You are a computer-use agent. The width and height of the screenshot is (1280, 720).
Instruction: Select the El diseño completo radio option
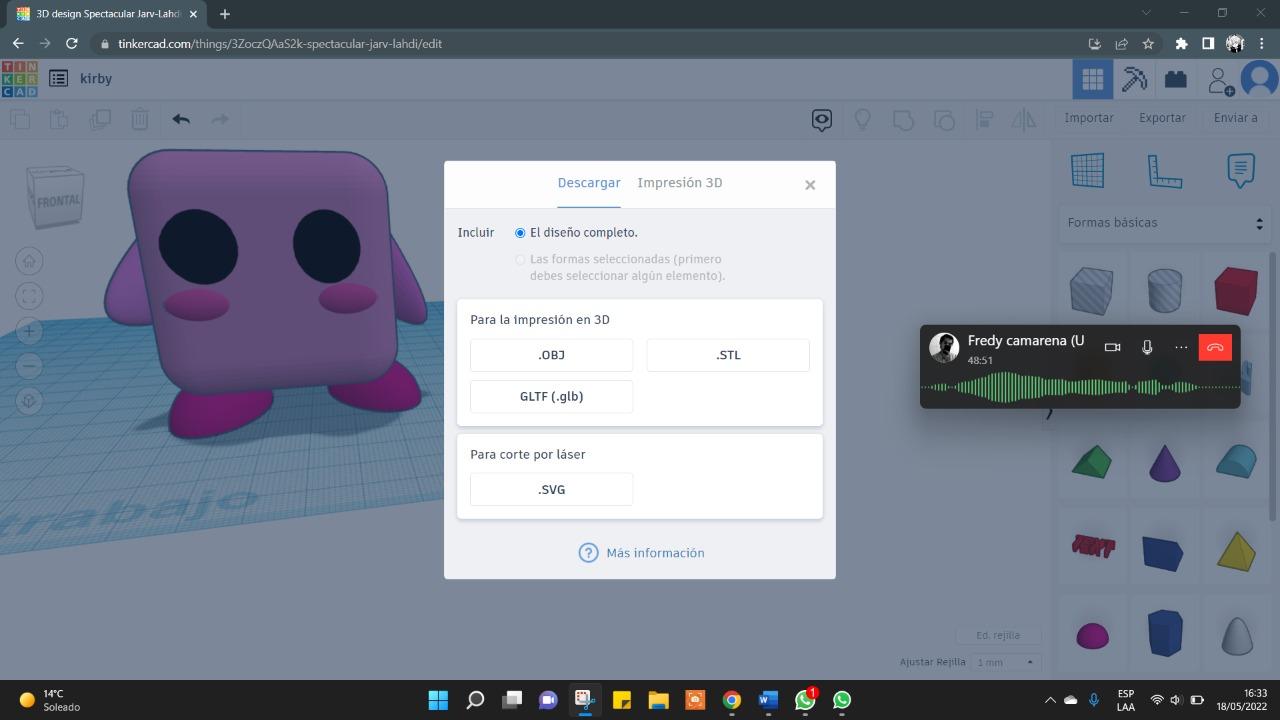tap(520, 233)
